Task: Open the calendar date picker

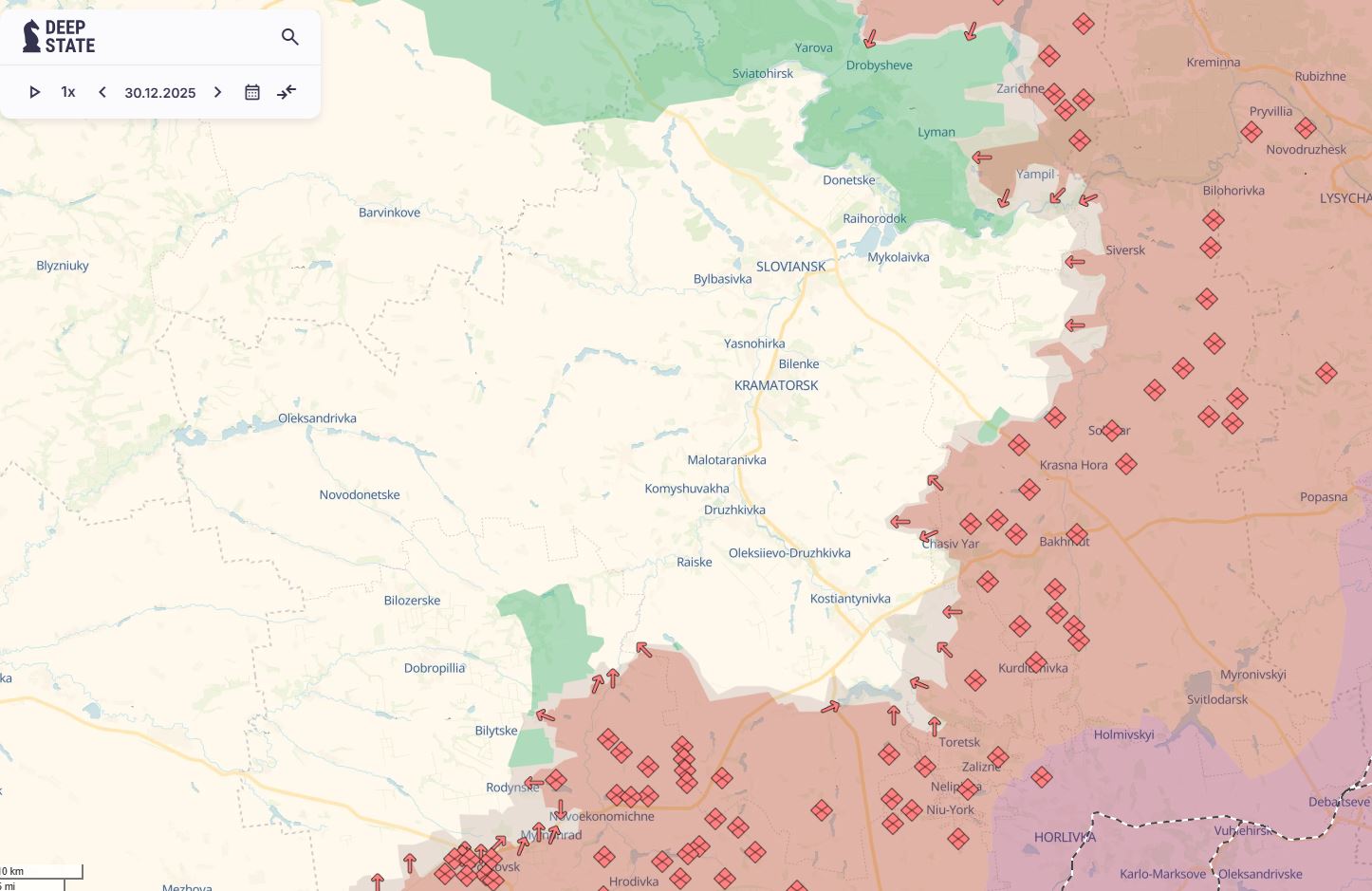Action: click(x=252, y=92)
